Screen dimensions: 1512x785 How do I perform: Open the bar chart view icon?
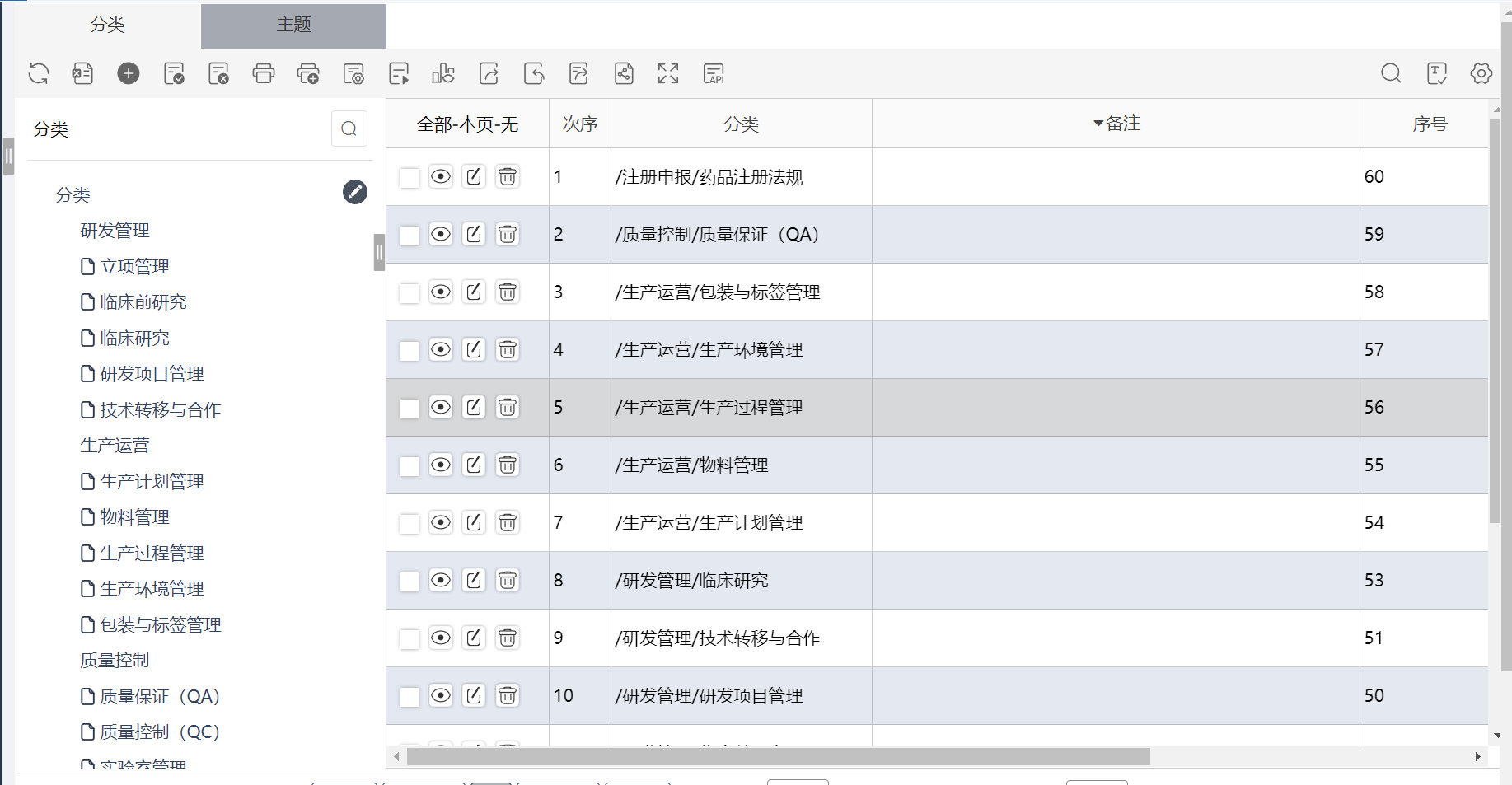[x=443, y=73]
